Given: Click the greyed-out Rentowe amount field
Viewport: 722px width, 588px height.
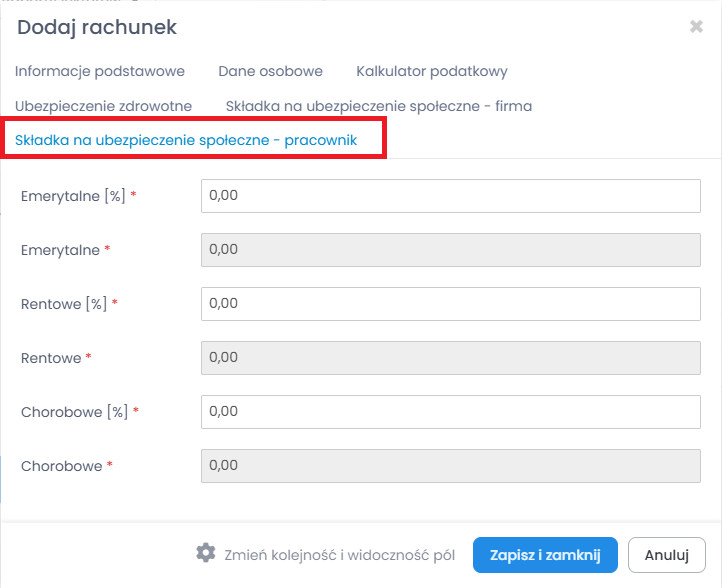Looking at the screenshot, I should 451,357.
